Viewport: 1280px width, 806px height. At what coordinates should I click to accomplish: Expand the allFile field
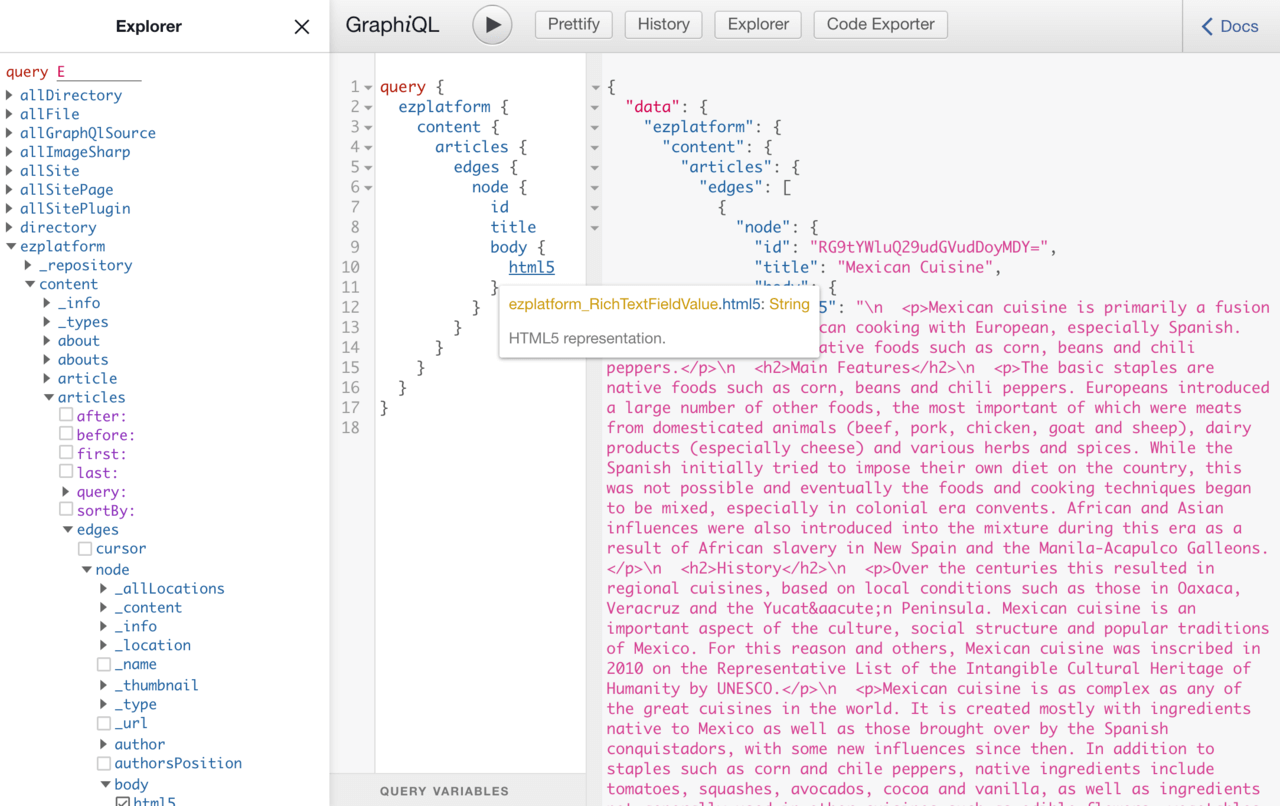(10, 114)
